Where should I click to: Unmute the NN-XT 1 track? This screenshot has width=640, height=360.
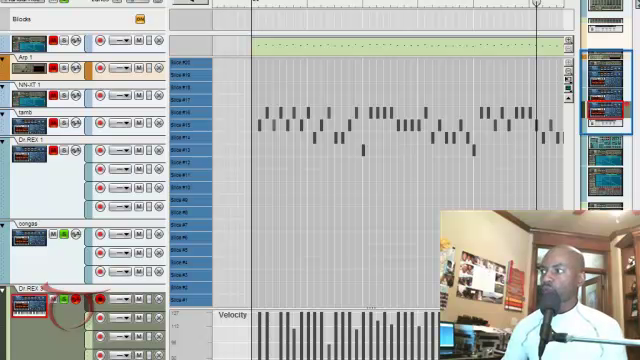click(x=53, y=96)
